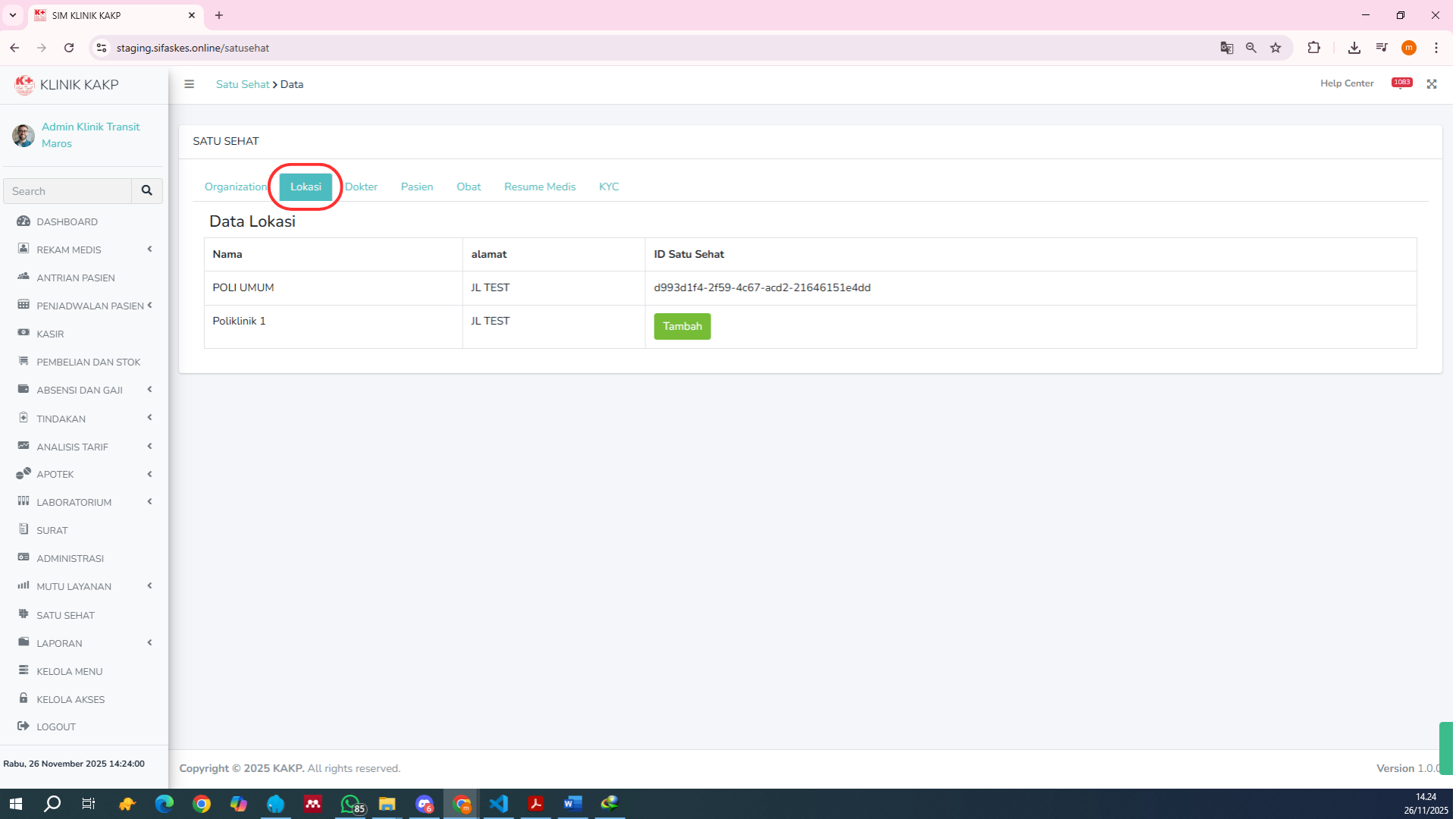Switch to the Resume Medis tab
This screenshot has height=819, width=1456.
click(x=539, y=187)
